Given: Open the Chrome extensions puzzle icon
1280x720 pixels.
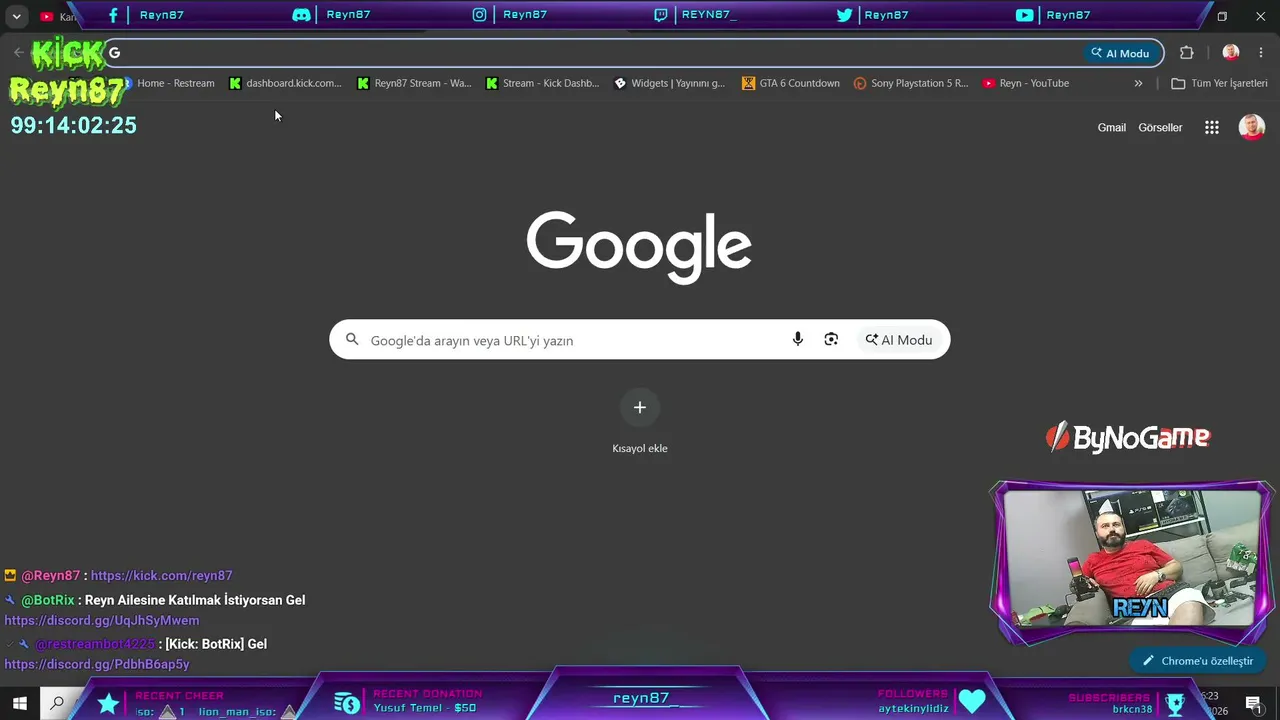Looking at the screenshot, I should (x=1187, y=53).
